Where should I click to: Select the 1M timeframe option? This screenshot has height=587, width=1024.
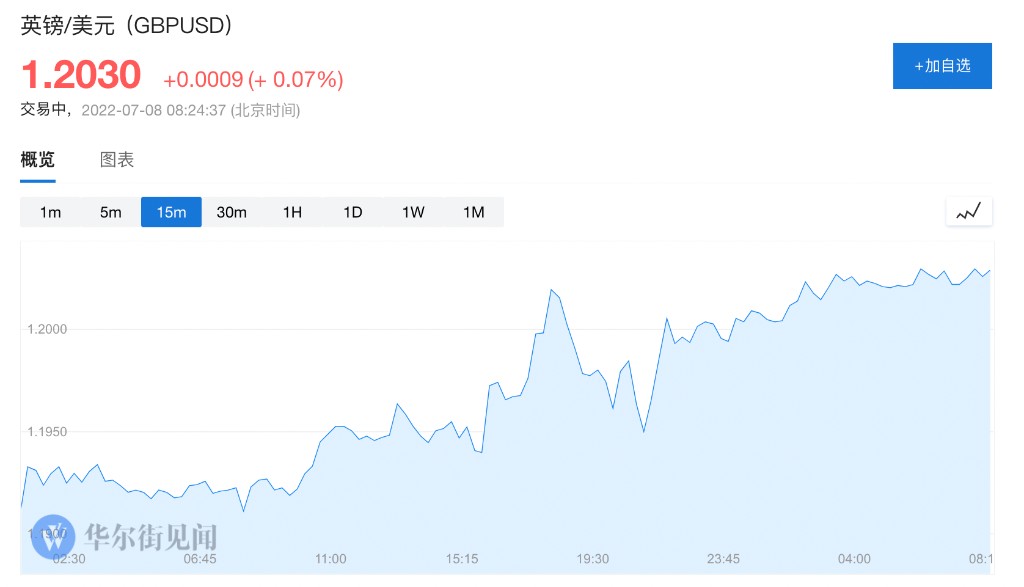tap(473, 212)
